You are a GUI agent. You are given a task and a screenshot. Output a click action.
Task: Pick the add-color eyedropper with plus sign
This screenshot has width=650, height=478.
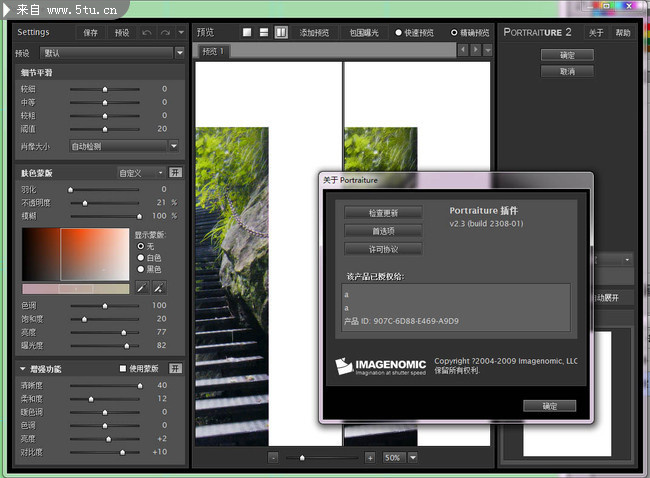(x=158, y=288)
